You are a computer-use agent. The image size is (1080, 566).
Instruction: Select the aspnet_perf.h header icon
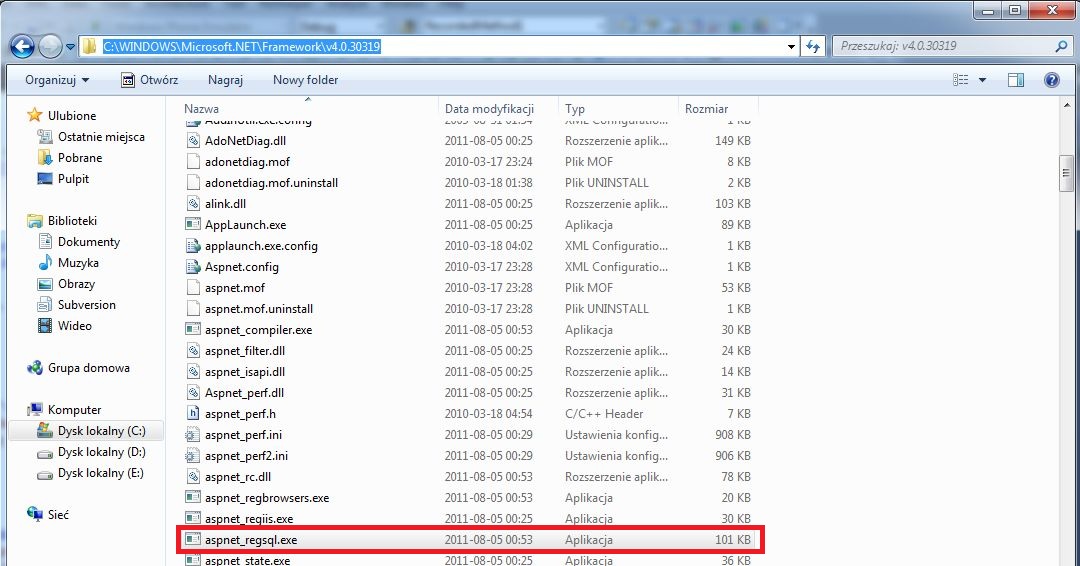click(x=193, y=414)
